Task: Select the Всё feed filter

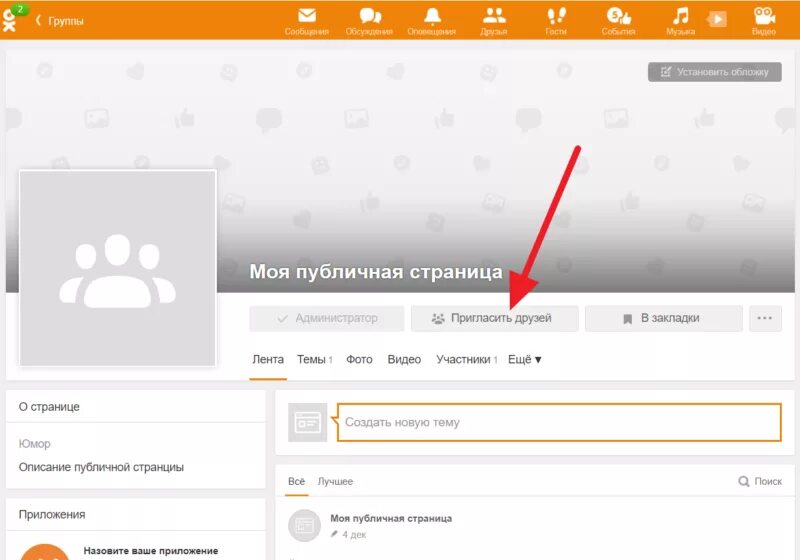Action: (x=296, y=481)
